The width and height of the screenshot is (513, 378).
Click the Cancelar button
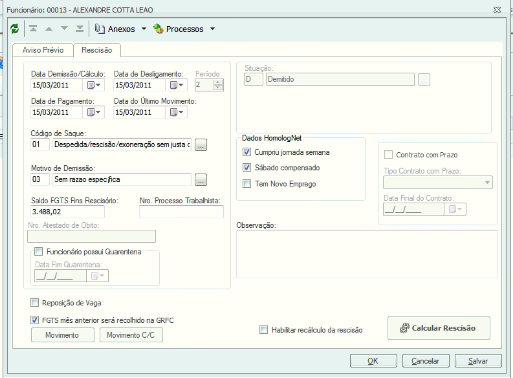[426, 361]
